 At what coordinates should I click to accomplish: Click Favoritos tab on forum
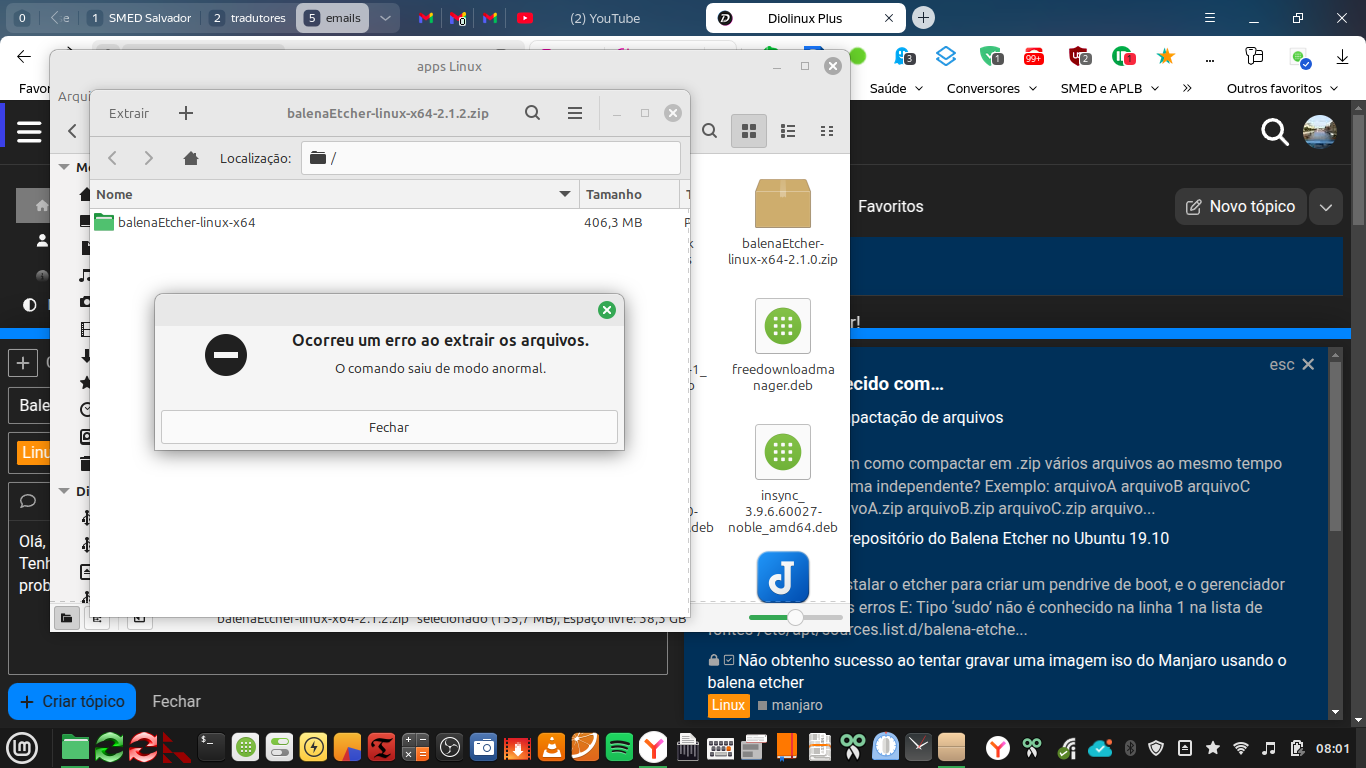[890, 207]
